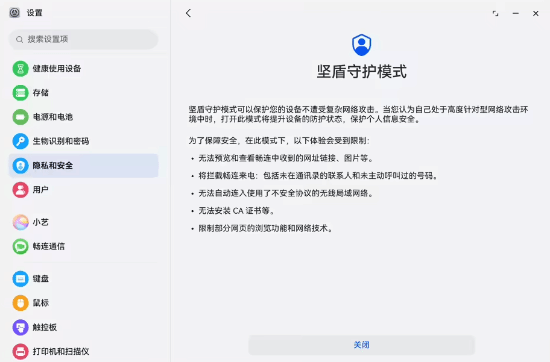Click the 电源和电池 battery icon

pos(20,117)
